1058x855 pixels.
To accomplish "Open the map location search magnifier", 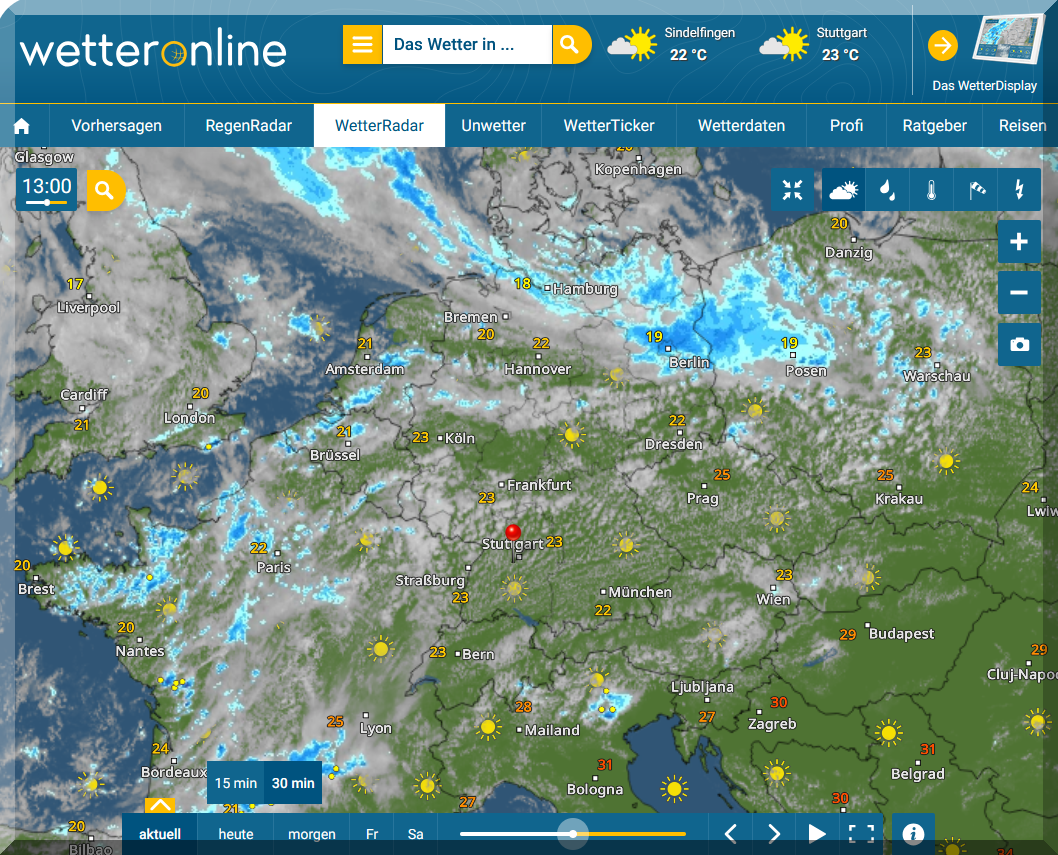I will pyautogui.click(x=105, y=190).
